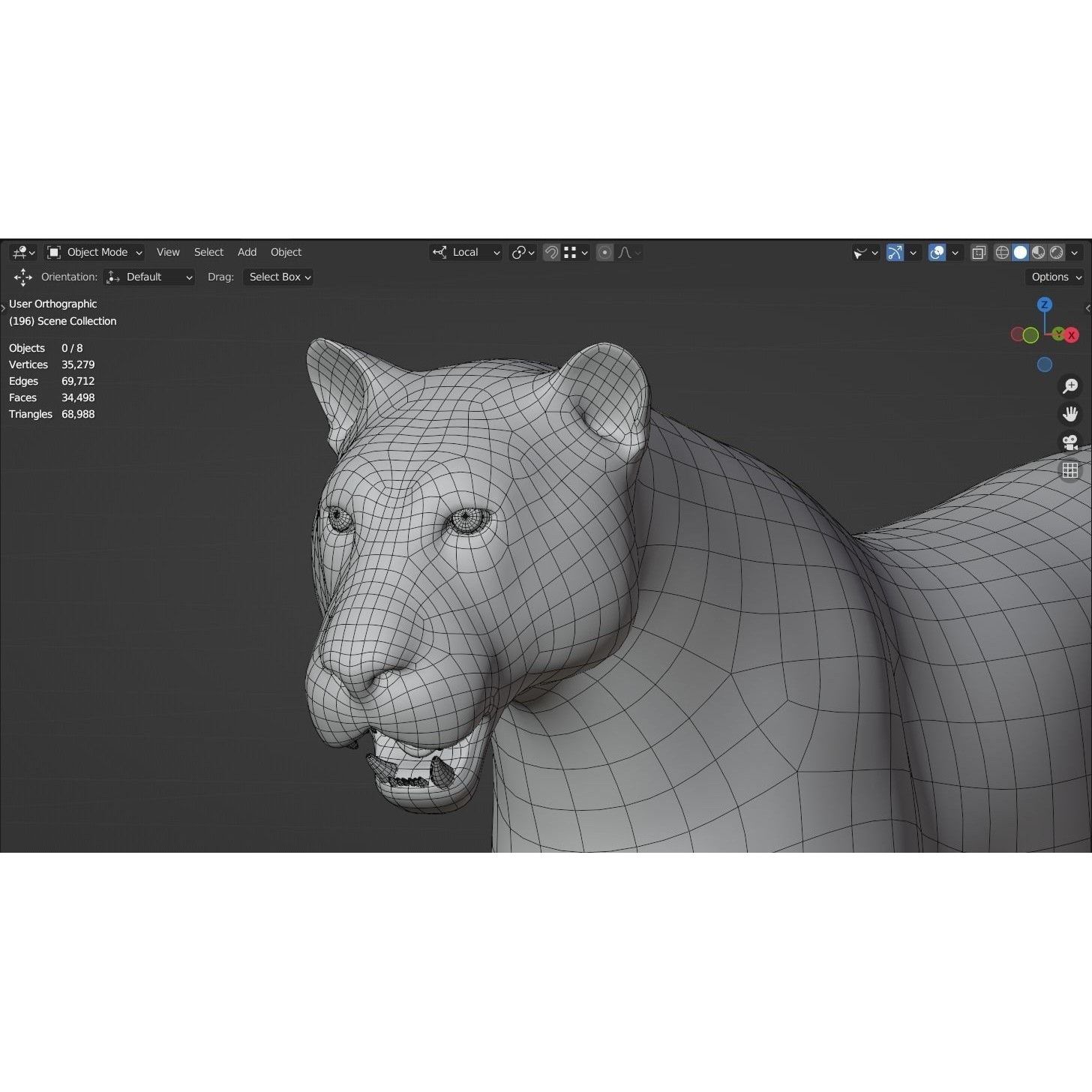Toggle X-Ray mode
The image size is (1092, 1092).
pos(978,253)
